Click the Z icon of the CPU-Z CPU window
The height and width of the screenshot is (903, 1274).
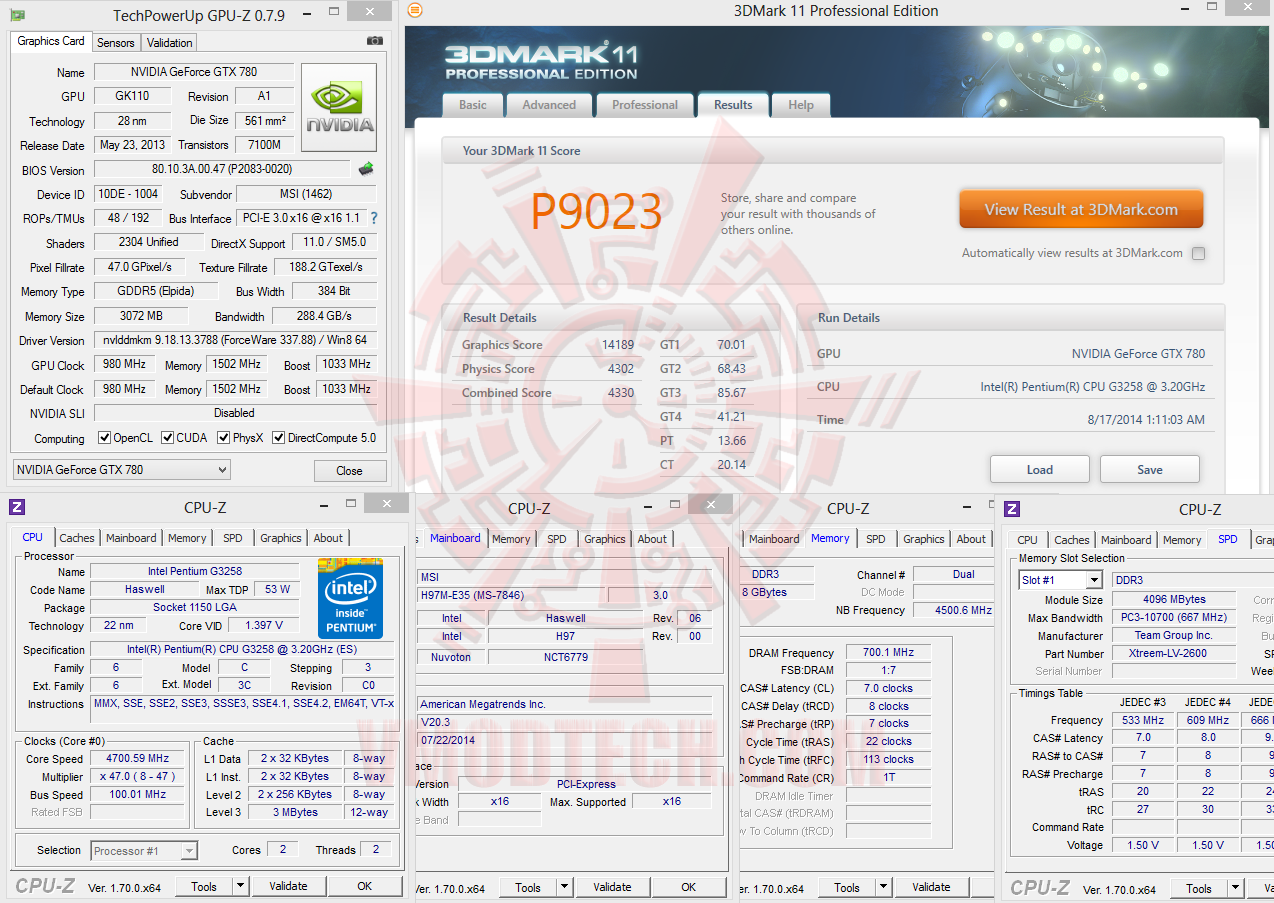click(x=17, y=507)
